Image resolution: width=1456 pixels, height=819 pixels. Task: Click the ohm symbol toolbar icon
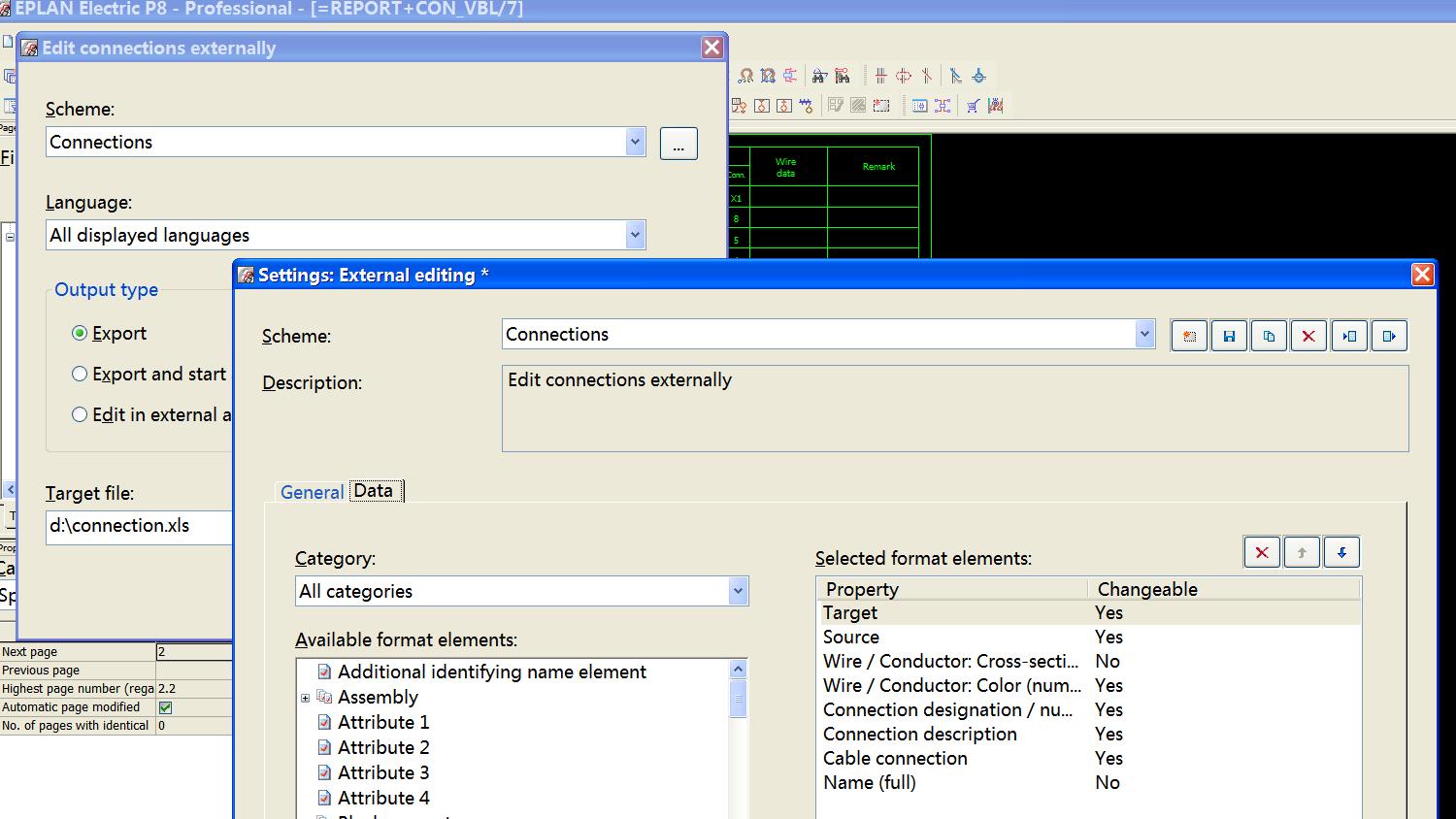pos(745,76)
